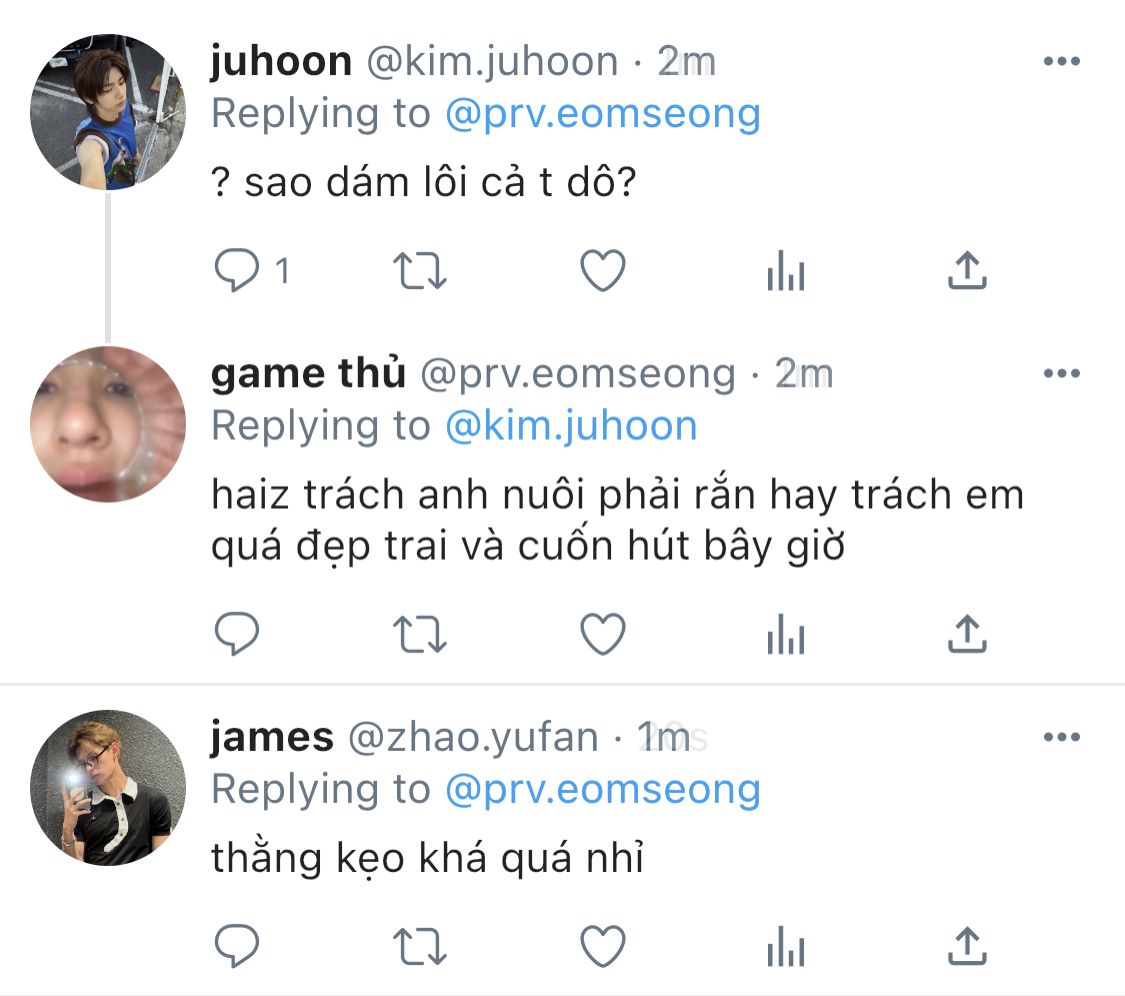The width and height of the screenshot is (1125, 996).
Task: View analytics for james's tweet
Action: pyautogui.click(x=786, y=946)
